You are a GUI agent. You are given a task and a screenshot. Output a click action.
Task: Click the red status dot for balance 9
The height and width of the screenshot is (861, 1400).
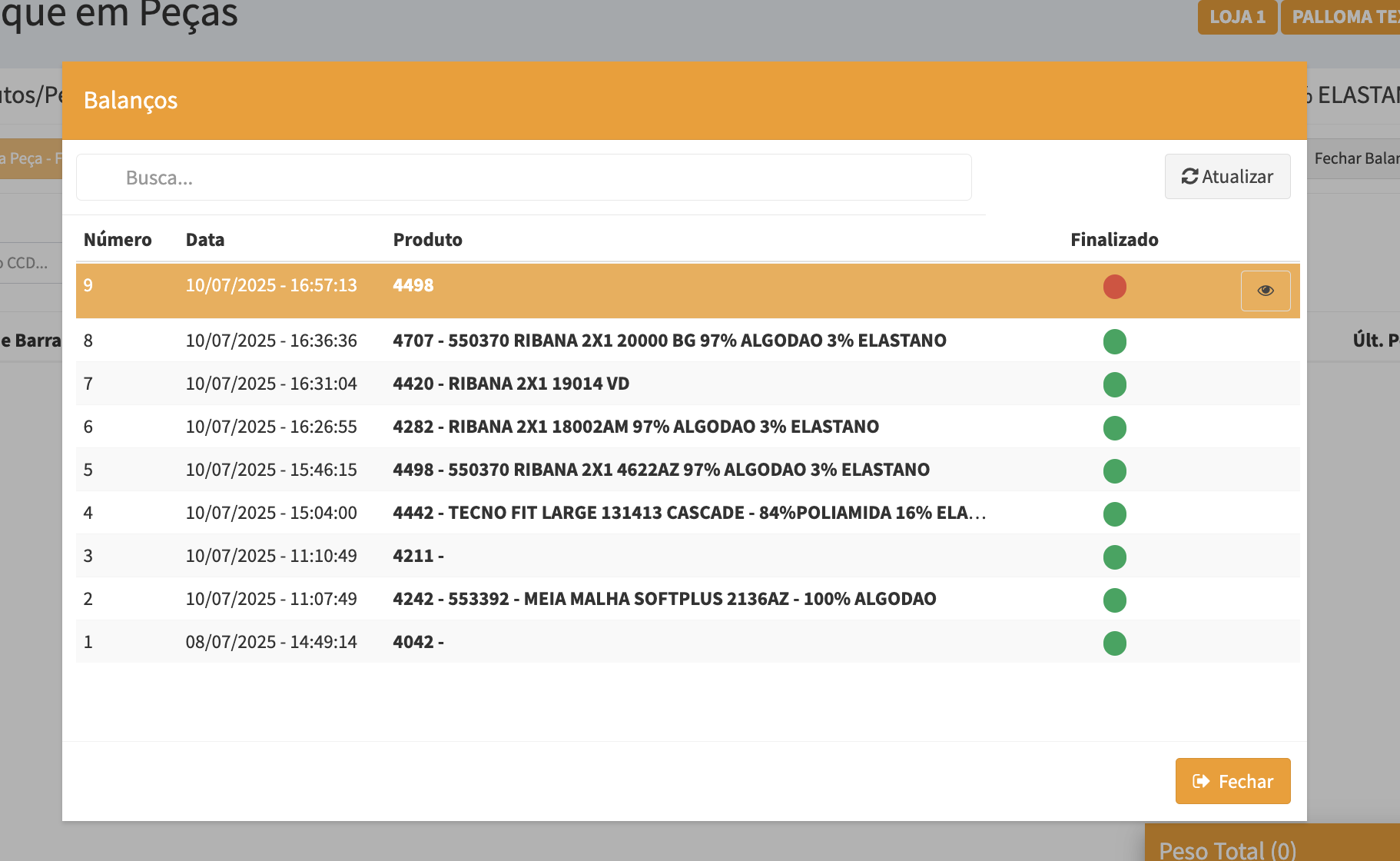click(1114, 287)
